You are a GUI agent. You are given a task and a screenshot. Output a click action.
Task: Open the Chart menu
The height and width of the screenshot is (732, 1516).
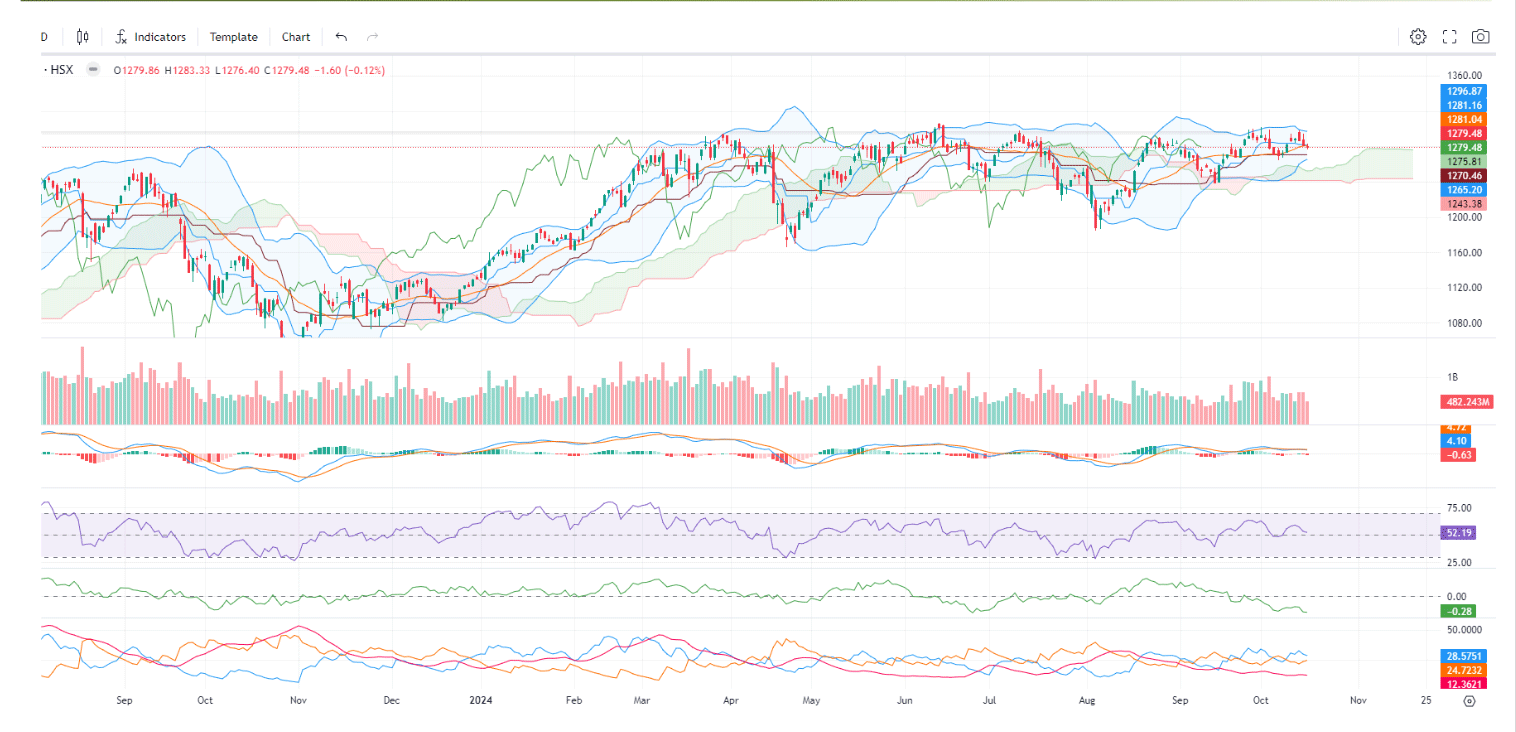[x=296, y=37]
